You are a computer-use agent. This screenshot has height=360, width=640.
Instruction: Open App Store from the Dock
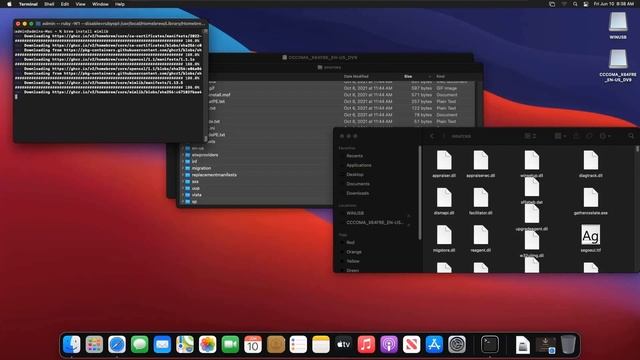coord(434,344)
